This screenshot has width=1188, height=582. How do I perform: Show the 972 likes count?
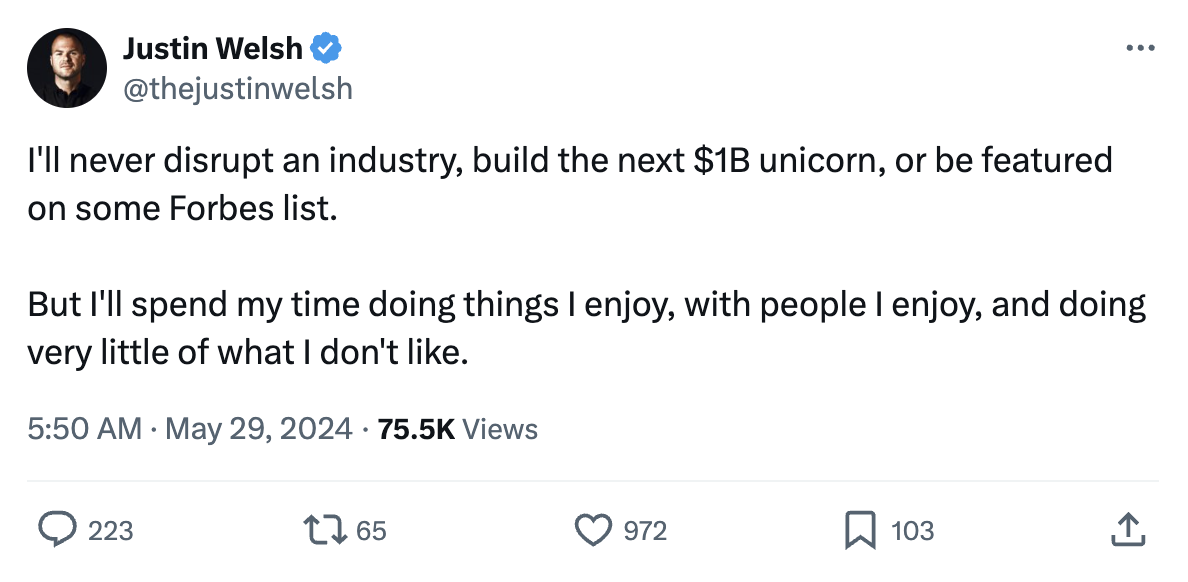[x=645, y=530]
